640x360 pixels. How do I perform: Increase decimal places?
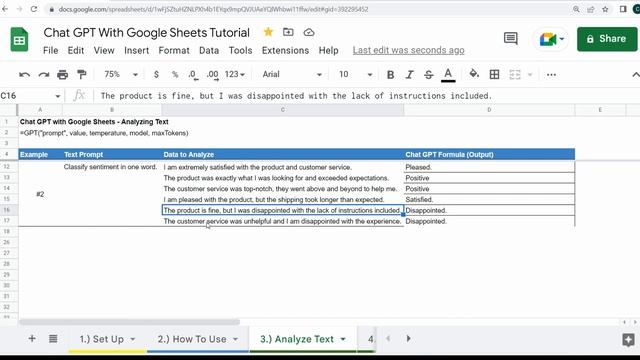coord(212,75)
